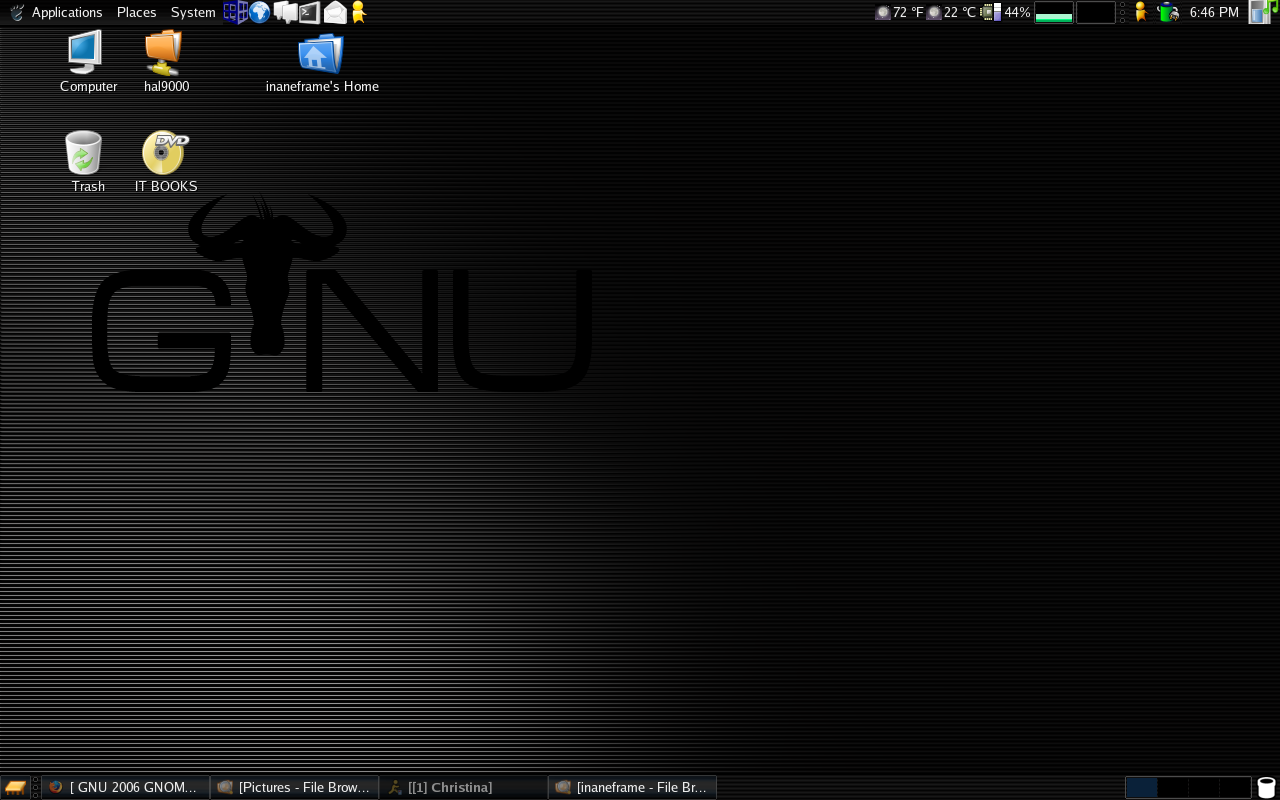Image resolution: width=1280 pixels, height=800 pixels.
Task: Open the System menu
Action: pyautogui.click(x=193, y=12)
